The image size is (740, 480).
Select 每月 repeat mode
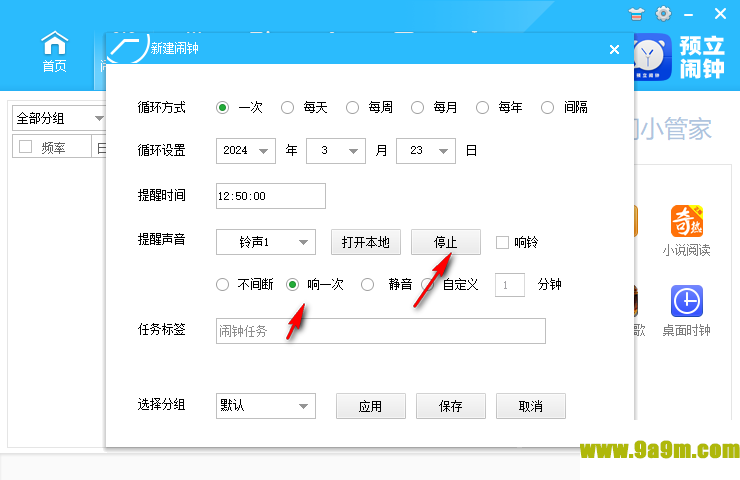click(417, 108)
